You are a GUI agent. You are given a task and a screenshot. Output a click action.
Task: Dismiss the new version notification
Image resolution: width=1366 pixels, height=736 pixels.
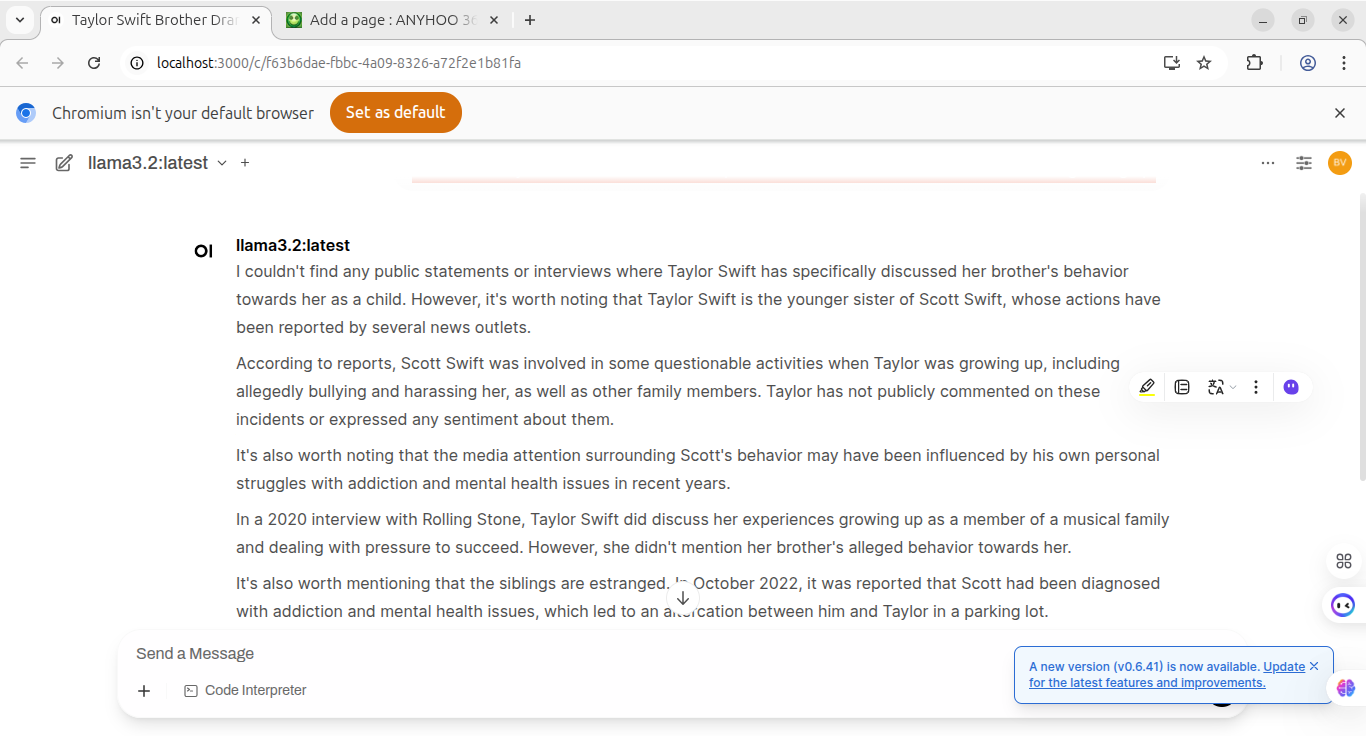click(x=1314, y=666)
